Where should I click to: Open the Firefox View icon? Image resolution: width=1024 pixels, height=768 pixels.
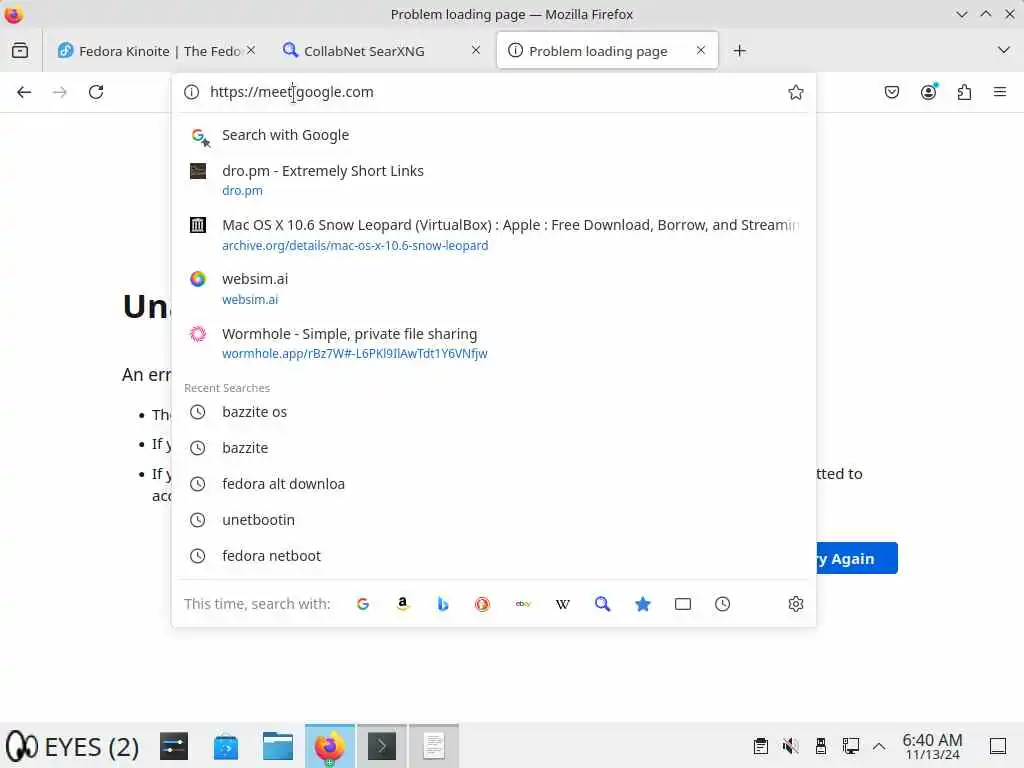pyautogui.click(x=20, y=50)
